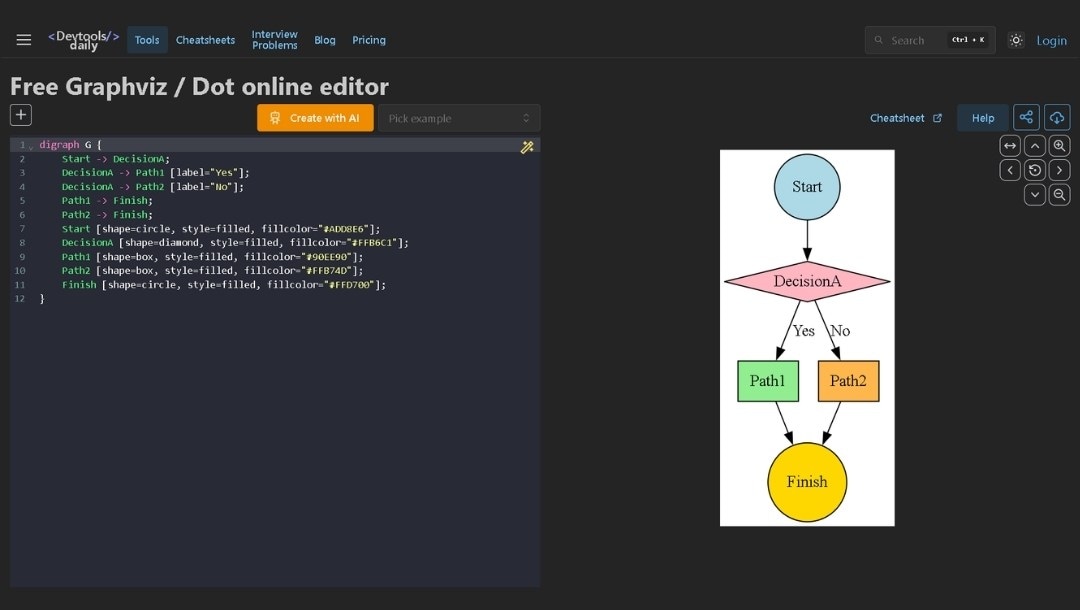Click the Login link

(x=1052, y=41)
